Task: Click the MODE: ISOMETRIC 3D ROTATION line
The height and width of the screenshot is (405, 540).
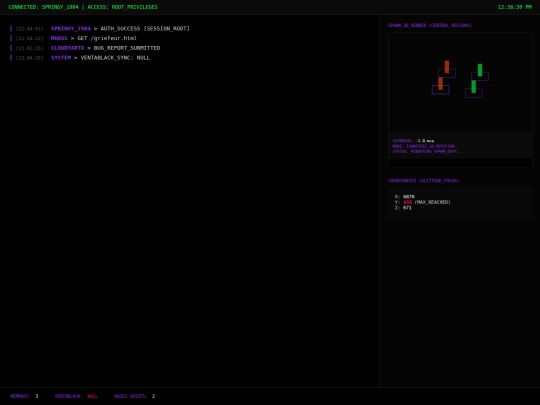Action: click(424, 146)
